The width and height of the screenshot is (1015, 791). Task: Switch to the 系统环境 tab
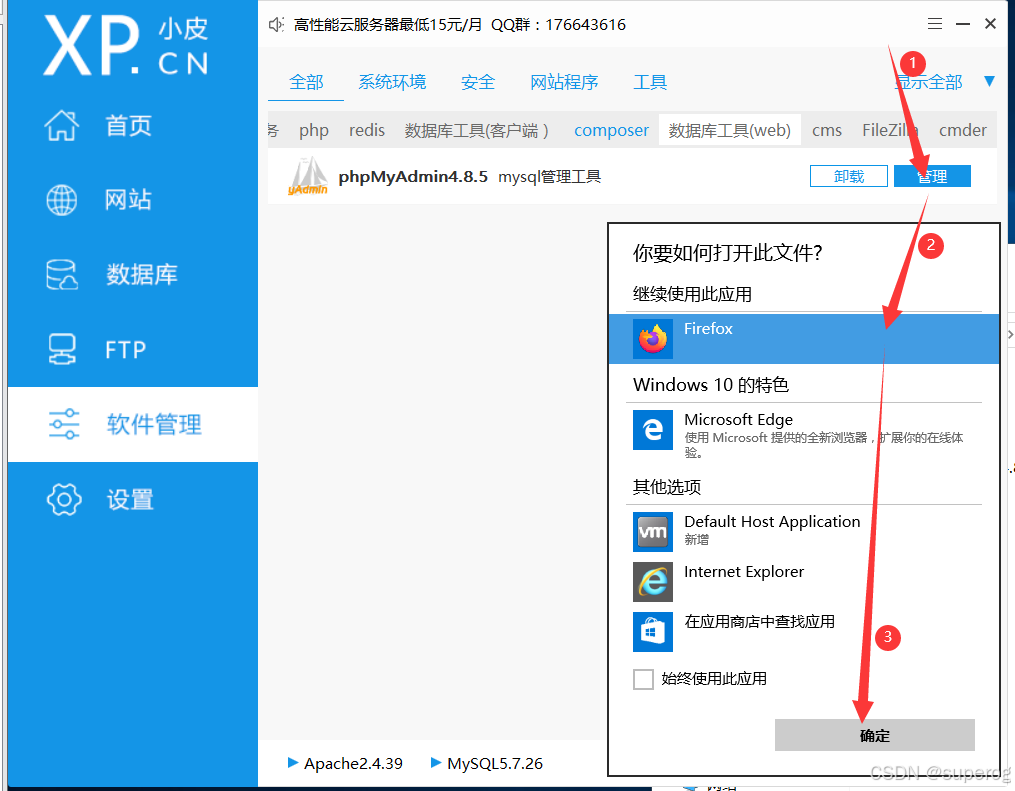(392, 82)
